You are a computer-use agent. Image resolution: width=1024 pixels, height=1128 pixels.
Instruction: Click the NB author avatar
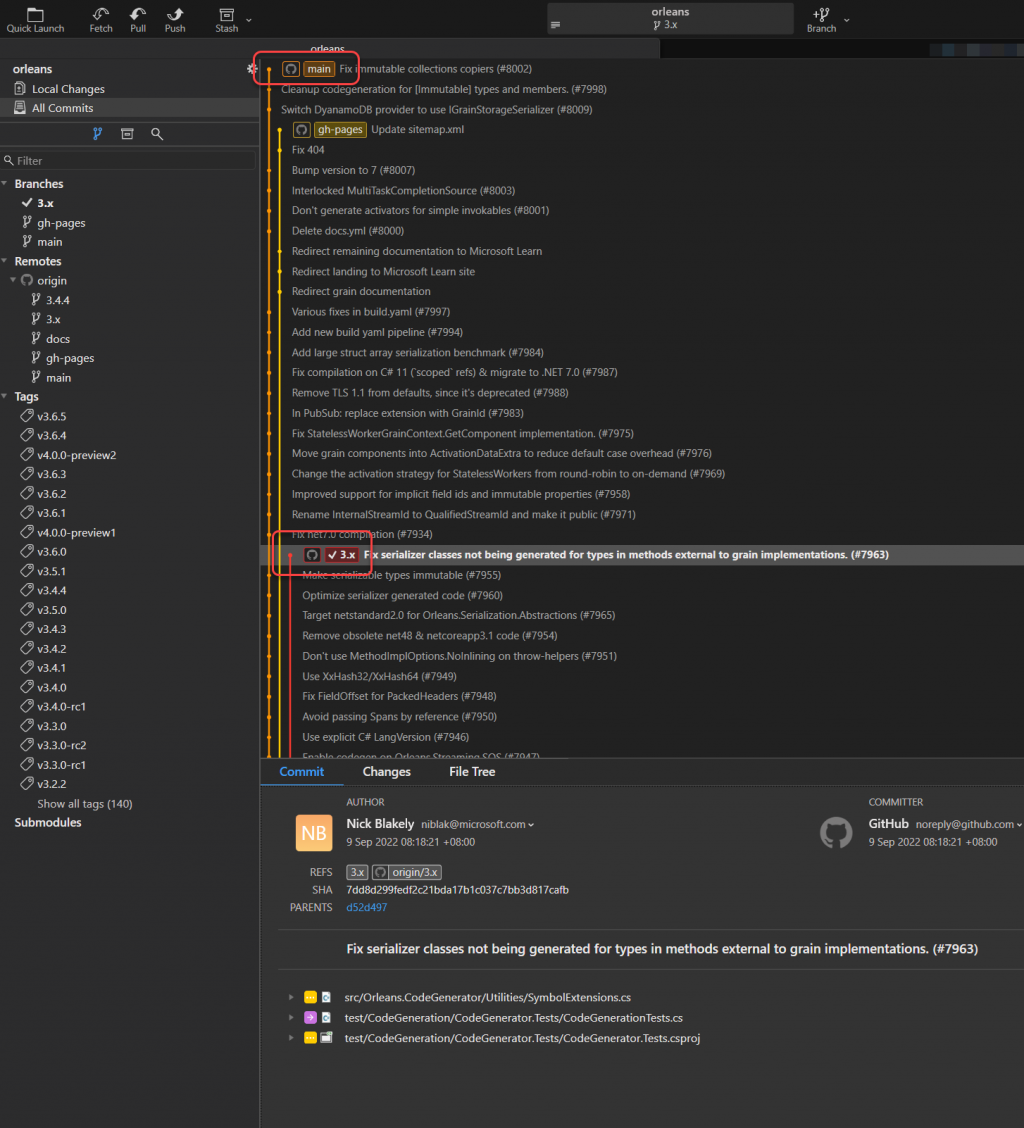pos(314,832)
